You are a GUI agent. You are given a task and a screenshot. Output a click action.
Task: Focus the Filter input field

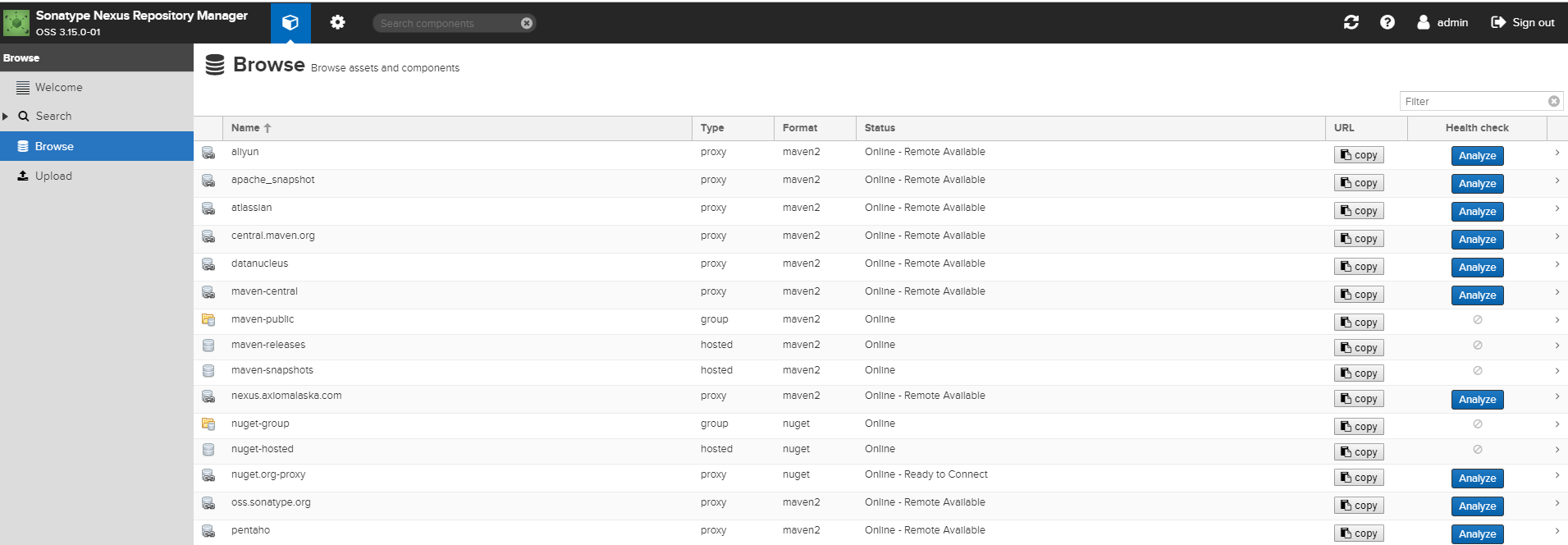coord(1473,102)
